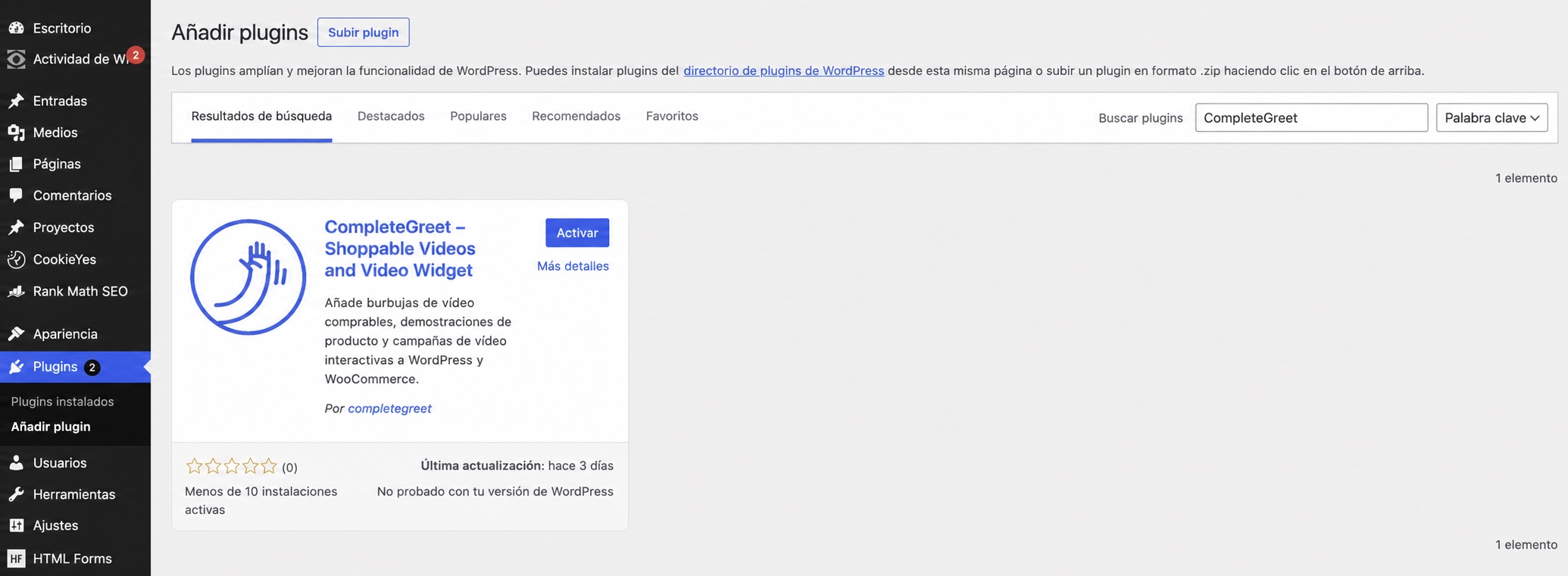Go to Plugins instalados submenu
The height and width of the screenshot is (576, 1568).
coord(62,402)
